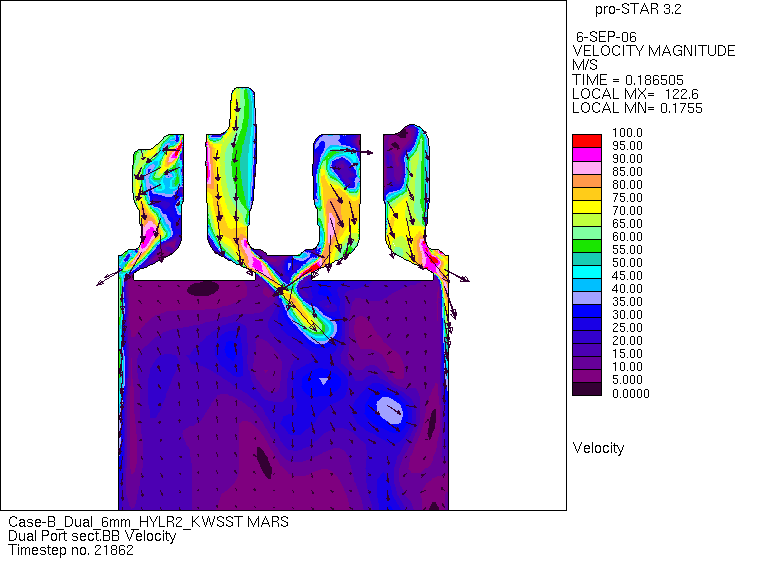Select the VELOCITY MAGNITUDE label
Viewport: 757px width, 567px height.
pos(654,51)
